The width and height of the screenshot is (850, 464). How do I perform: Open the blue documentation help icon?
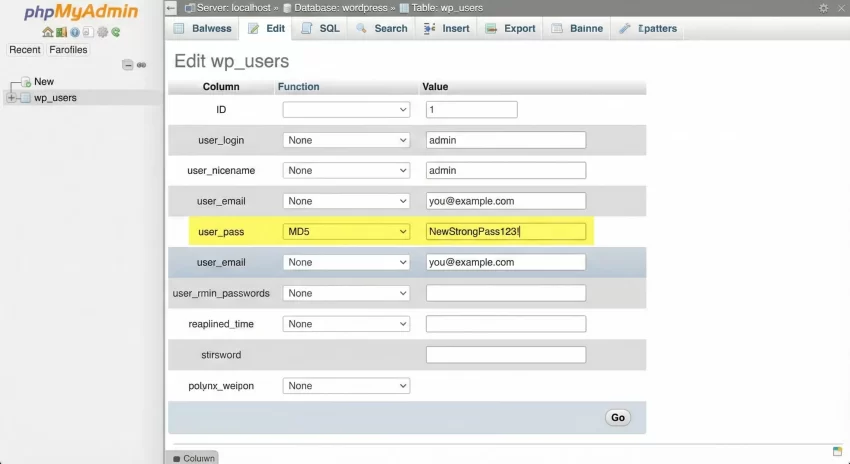75,32
